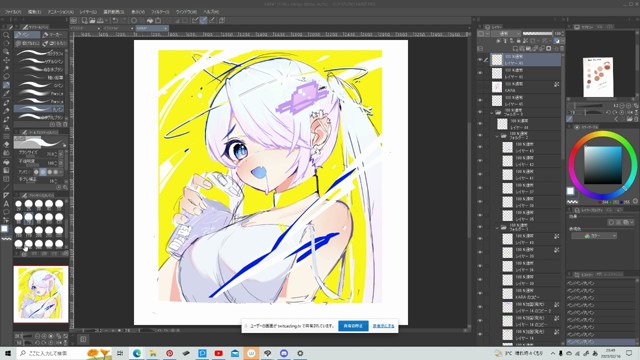This screenshot has width=640, height=360.
Task: Click the open file folder icon in command bar
Action: coord(92,20)
